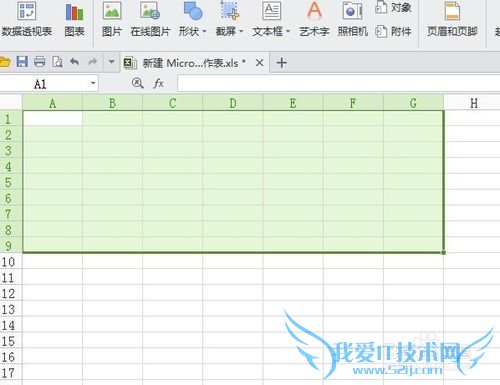The height and width of the screenshot is (385, 500).
Task: Open online pictures (在线图片)
Action: (150, 19)
